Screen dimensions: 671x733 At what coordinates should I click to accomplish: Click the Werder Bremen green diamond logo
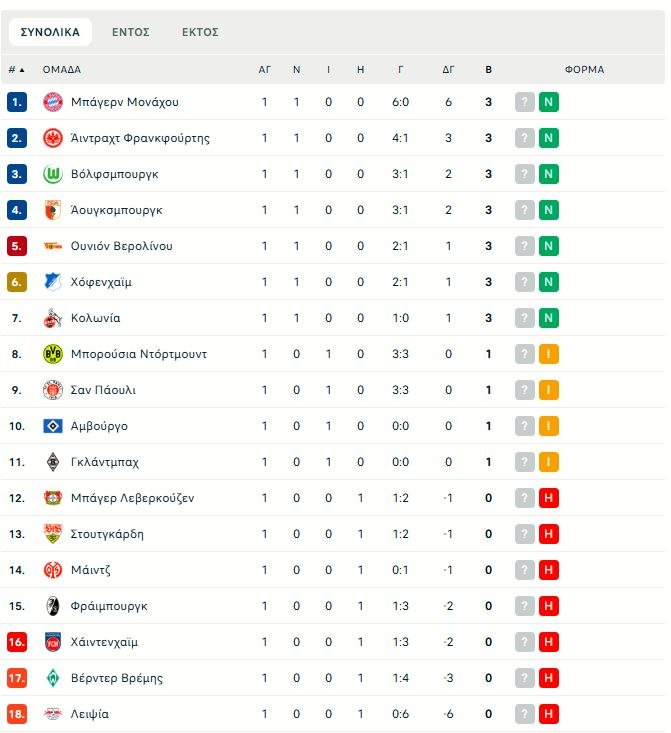(x=53, y=678)
